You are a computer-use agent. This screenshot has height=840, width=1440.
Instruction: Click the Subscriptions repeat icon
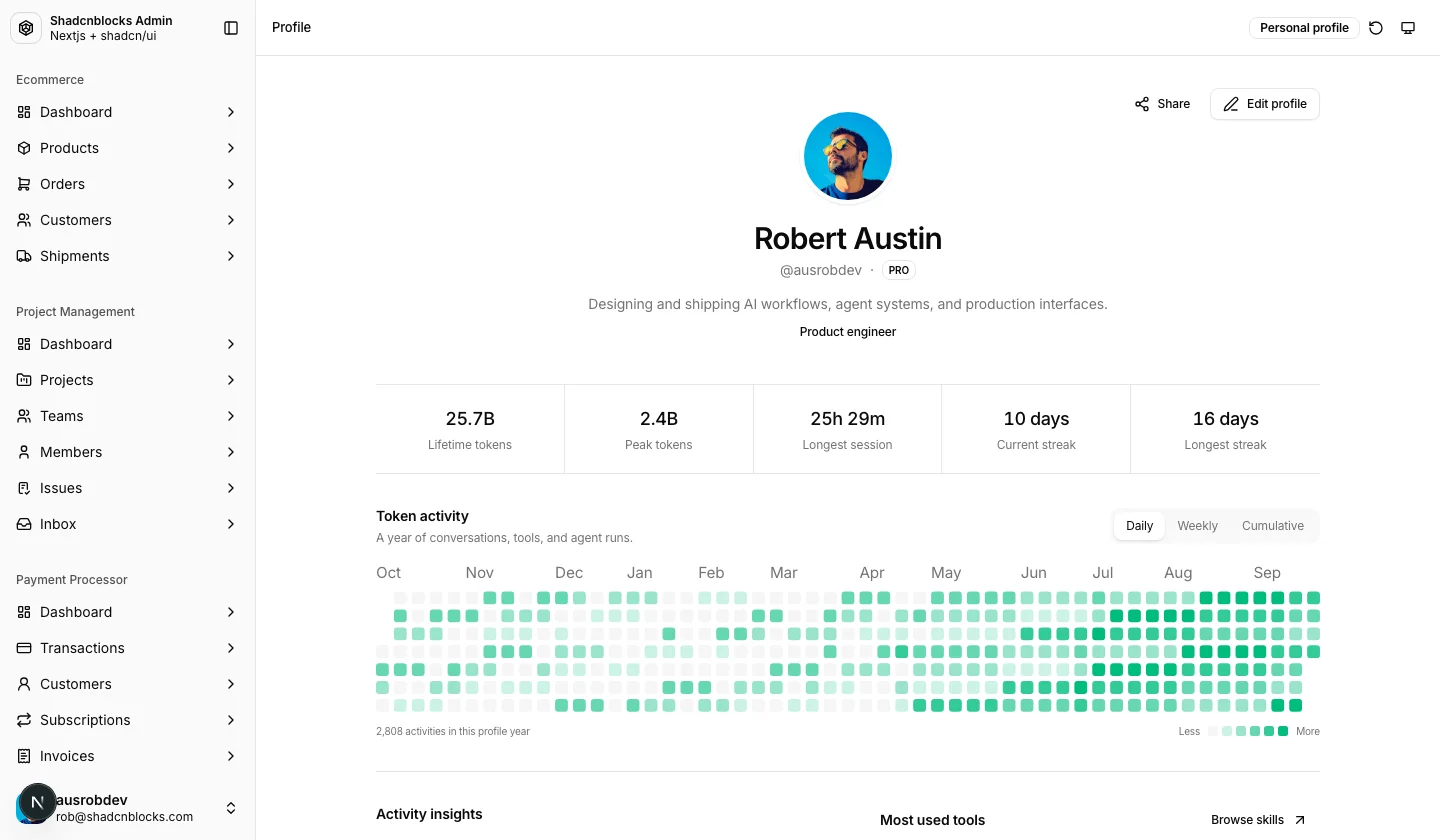[24, 720]
